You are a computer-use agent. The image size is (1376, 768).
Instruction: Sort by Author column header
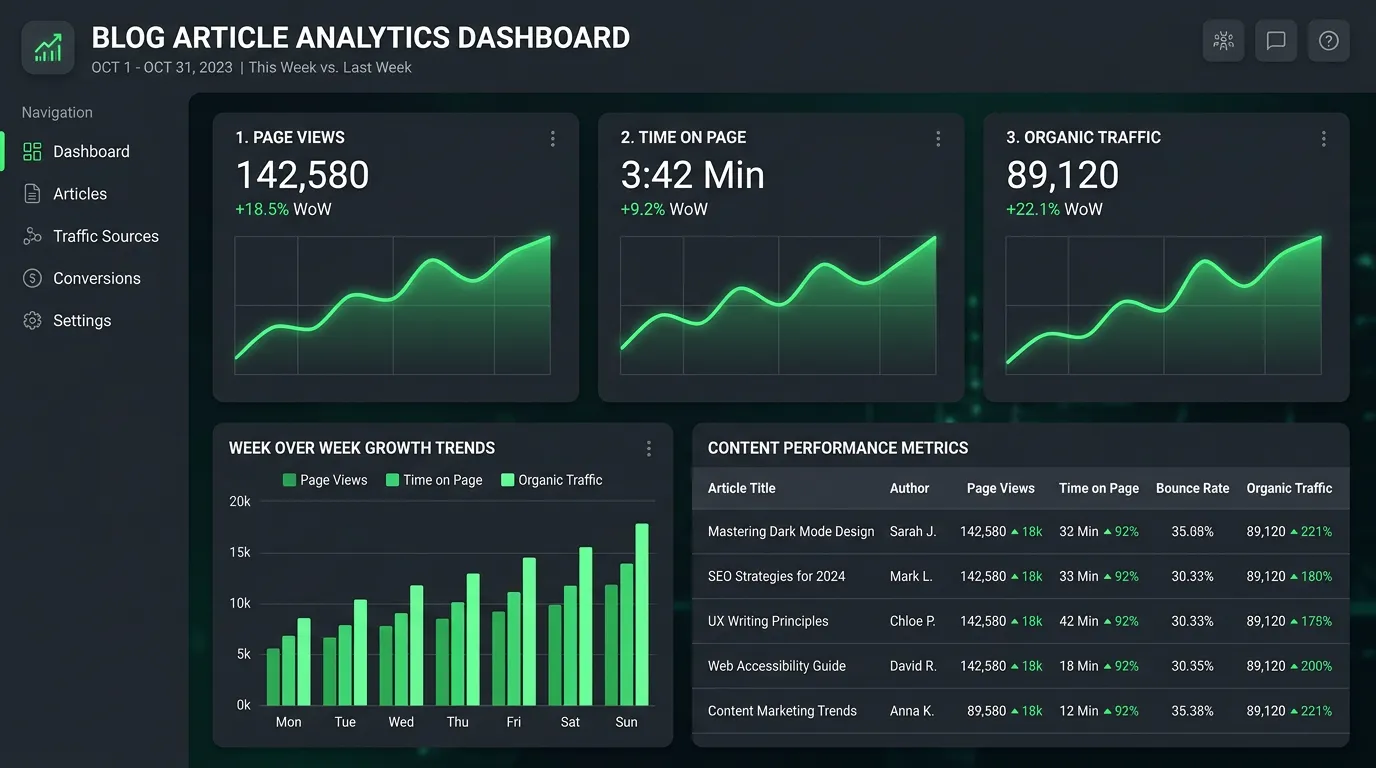tap(910, 488)
